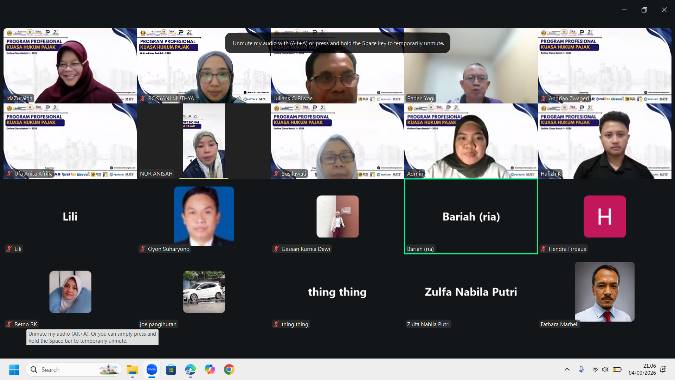Click the muted mic icon on Lili's tile
Screen dimensions: 675x380
coord(9,249)
